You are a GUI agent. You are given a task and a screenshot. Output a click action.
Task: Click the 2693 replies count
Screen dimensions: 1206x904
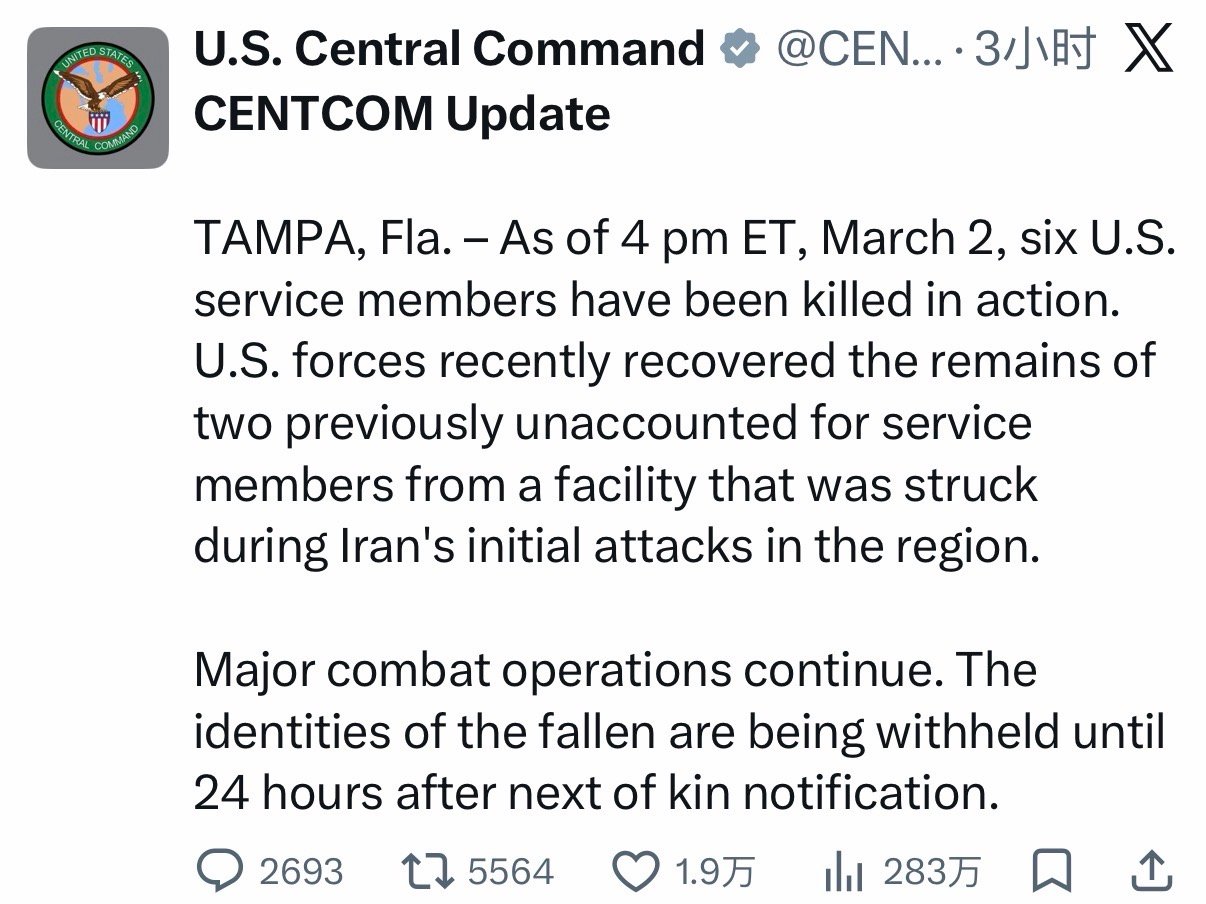coord(301,872)
